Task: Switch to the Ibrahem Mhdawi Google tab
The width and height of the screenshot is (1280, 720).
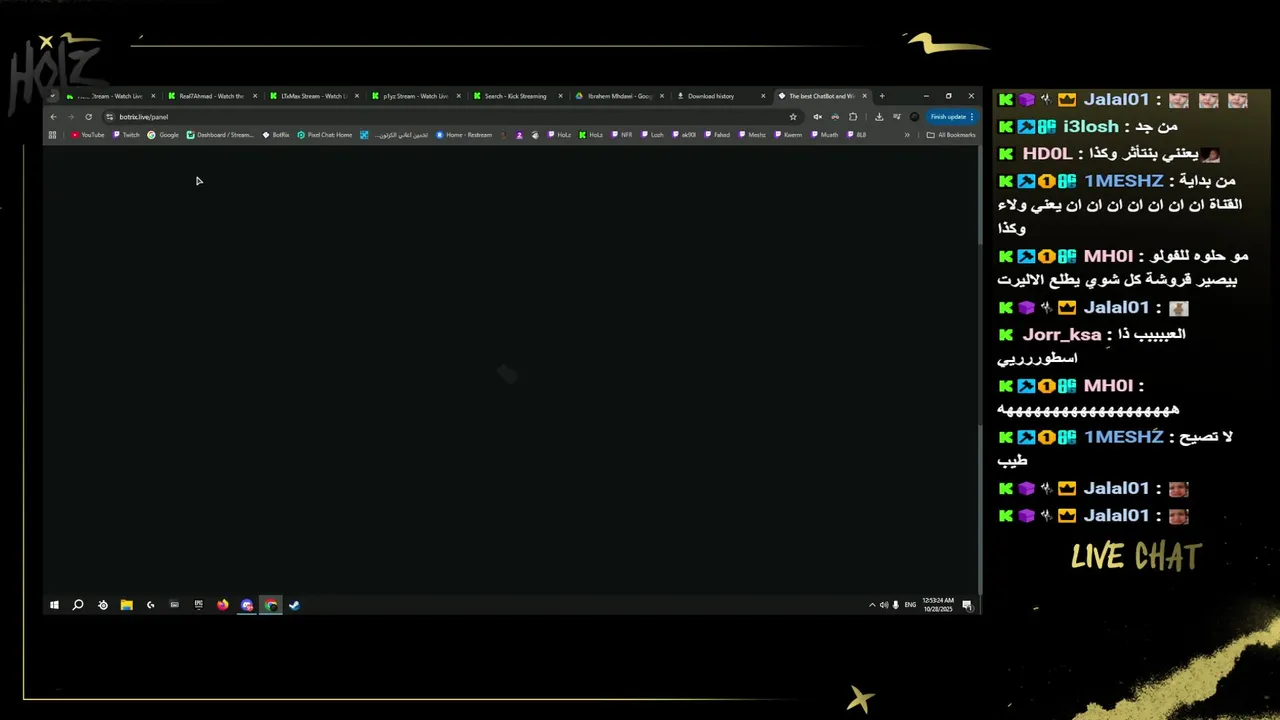Action: tap(619, 96)
